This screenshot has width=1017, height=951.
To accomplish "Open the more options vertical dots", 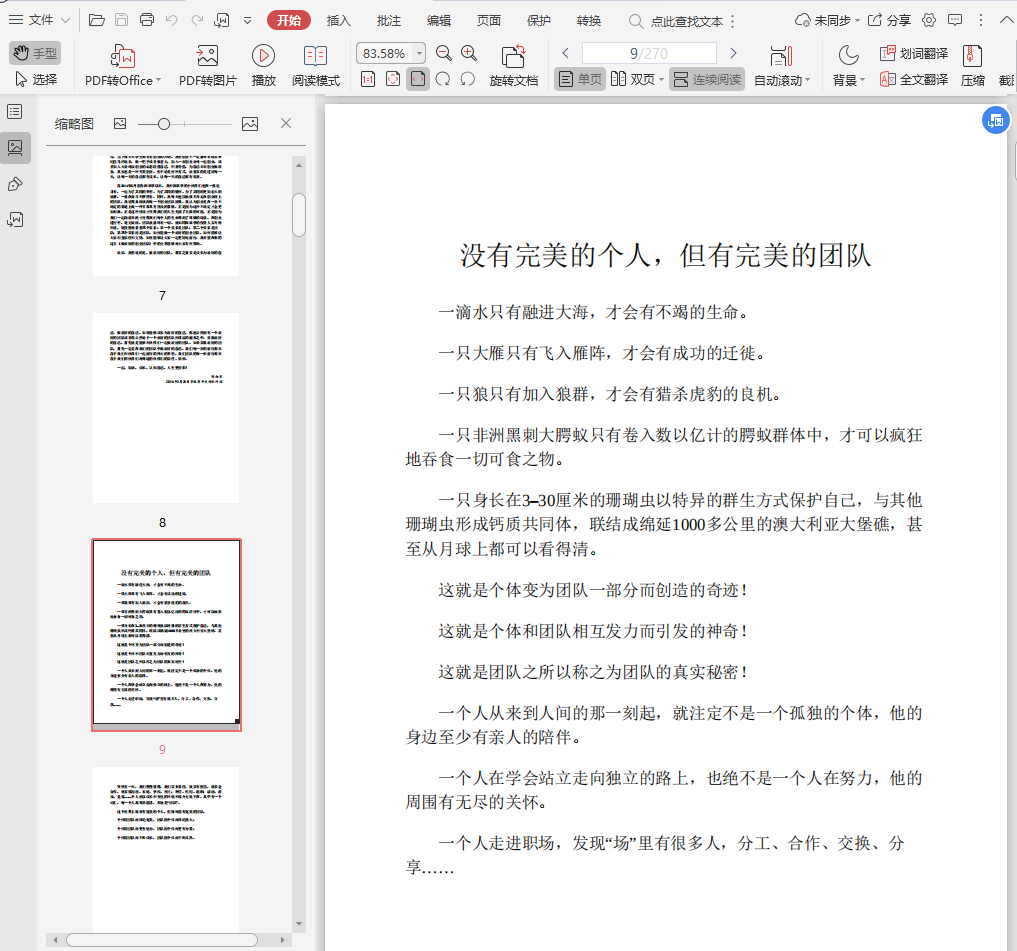I will coord(980,21).
